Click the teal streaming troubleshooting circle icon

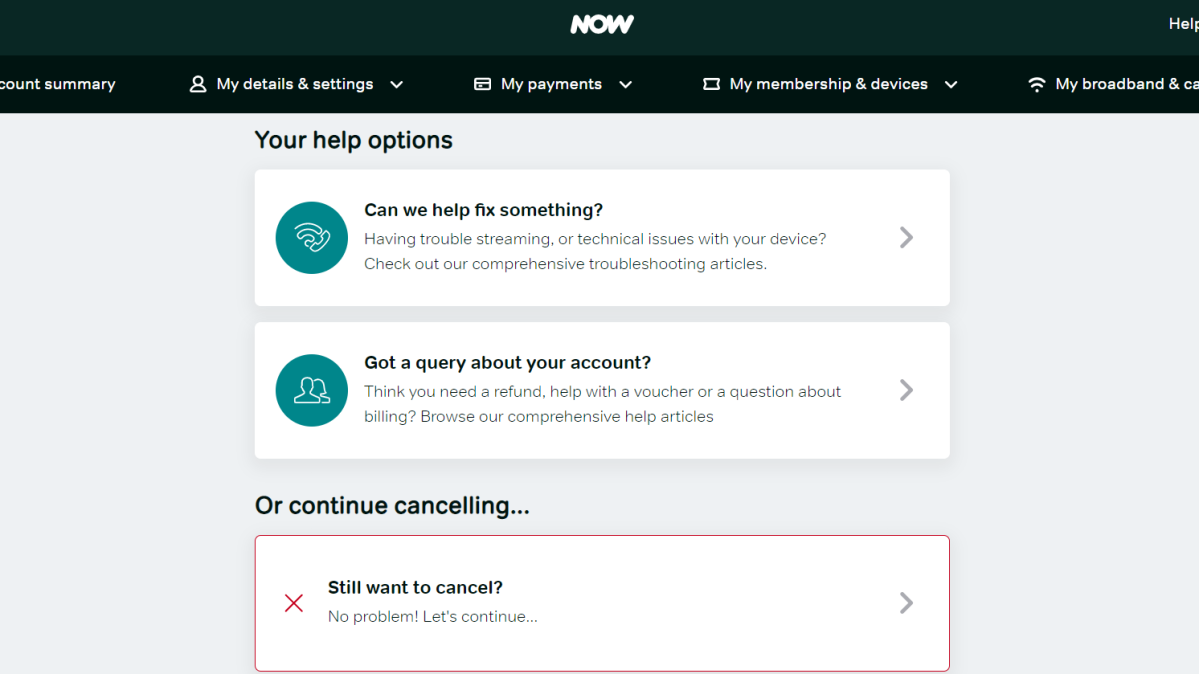point(311,238)
